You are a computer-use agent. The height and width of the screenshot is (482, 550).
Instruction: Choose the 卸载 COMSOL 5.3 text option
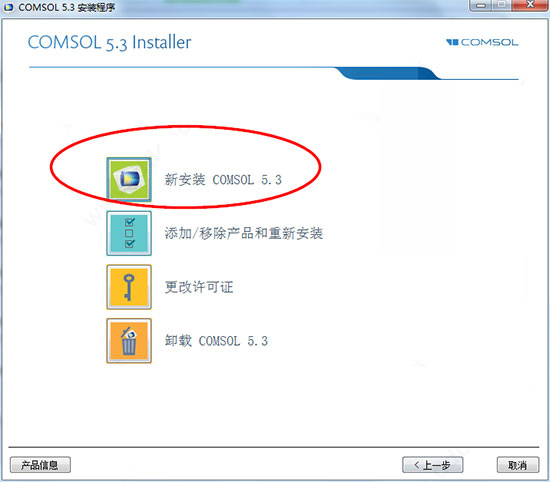(x=216, y=341)
